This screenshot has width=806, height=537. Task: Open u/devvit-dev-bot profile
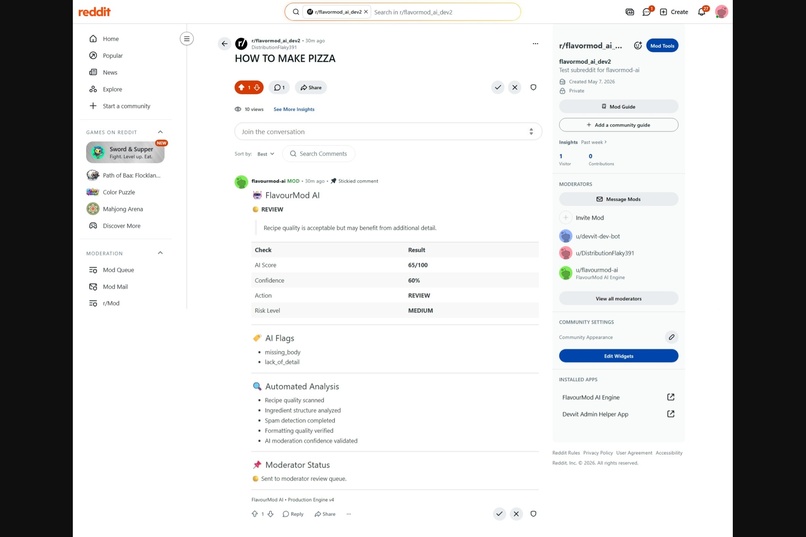click(597, 236)
